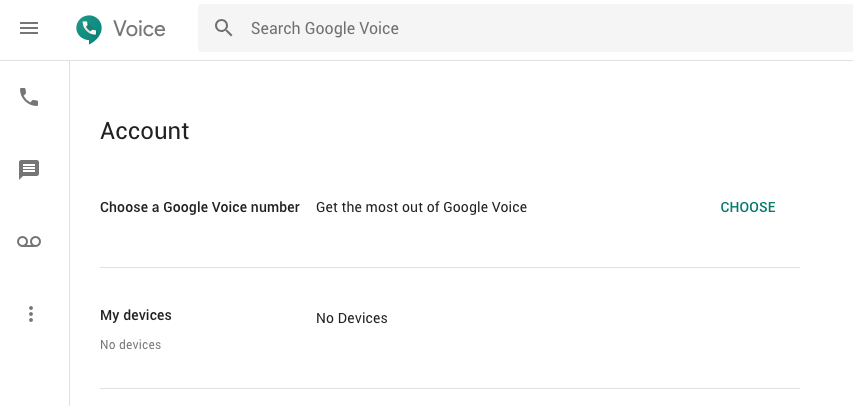Image resolution: width=853 pixels, height=406 pixels.
Task: Open the main menu hamburger icon
Action: click(29, 28)
